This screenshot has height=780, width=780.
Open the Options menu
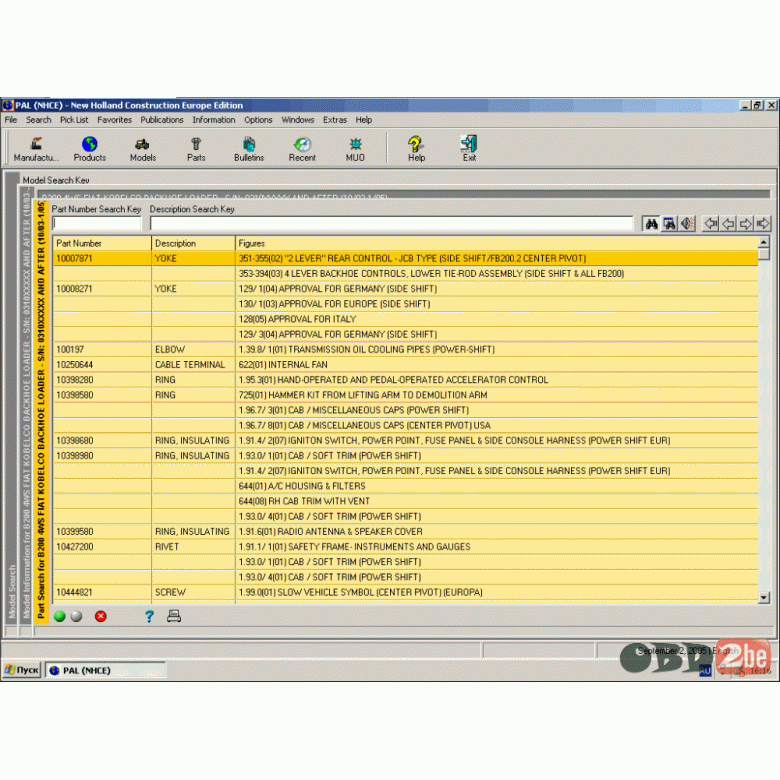[258, 120]
